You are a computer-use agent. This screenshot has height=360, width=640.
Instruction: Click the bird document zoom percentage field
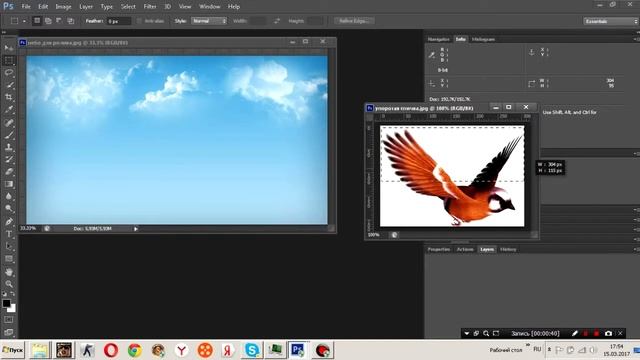(x=373, y=235)
